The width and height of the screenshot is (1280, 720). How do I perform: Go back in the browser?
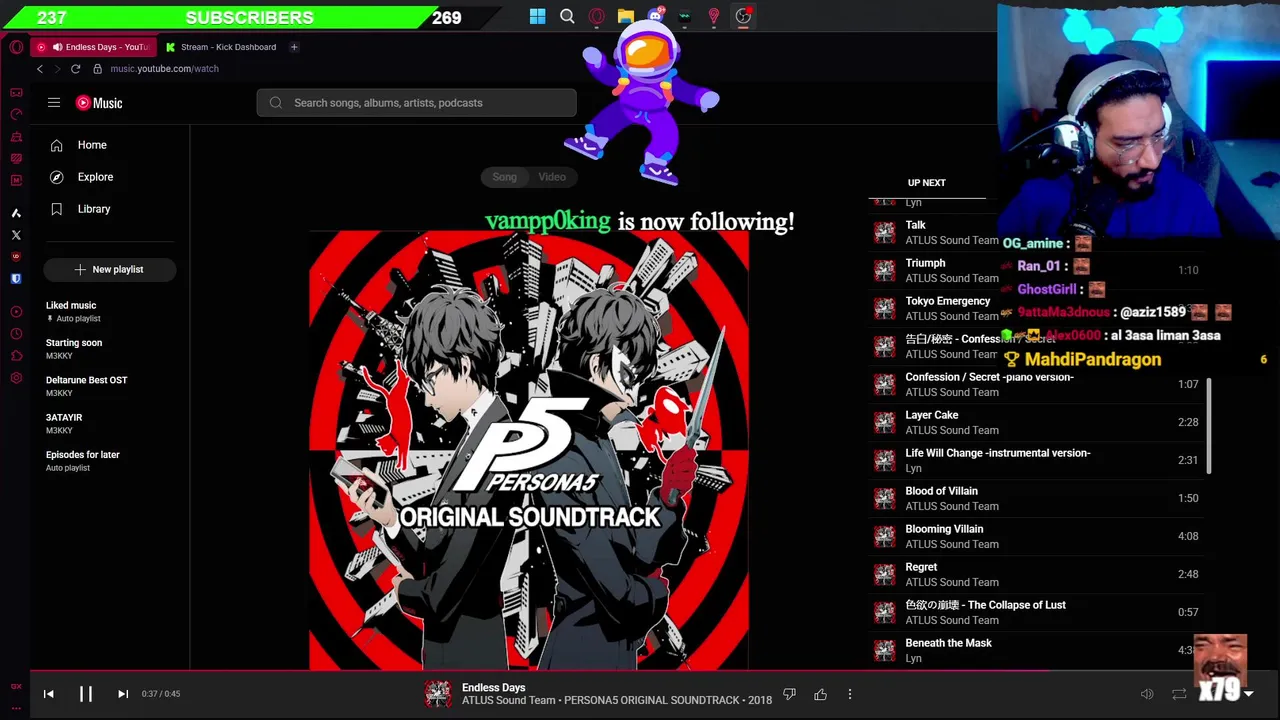click(x=40, y=69)
